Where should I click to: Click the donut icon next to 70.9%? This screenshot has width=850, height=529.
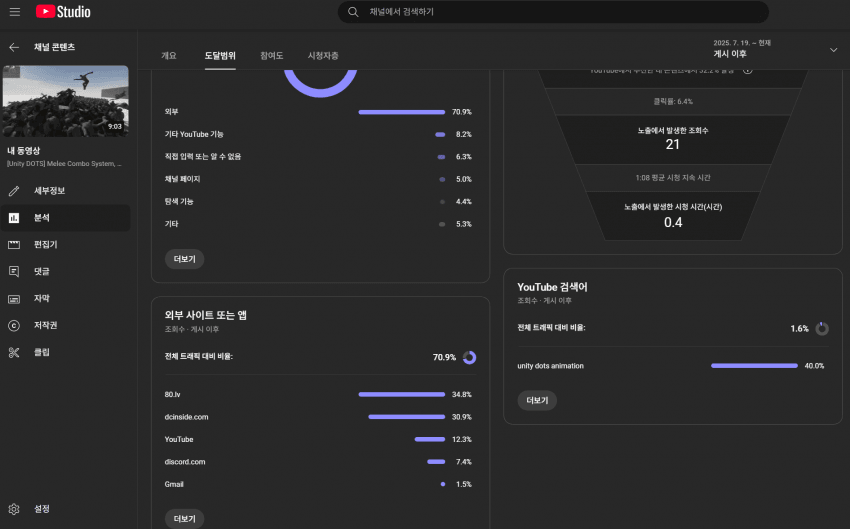[x=469, y=357]
